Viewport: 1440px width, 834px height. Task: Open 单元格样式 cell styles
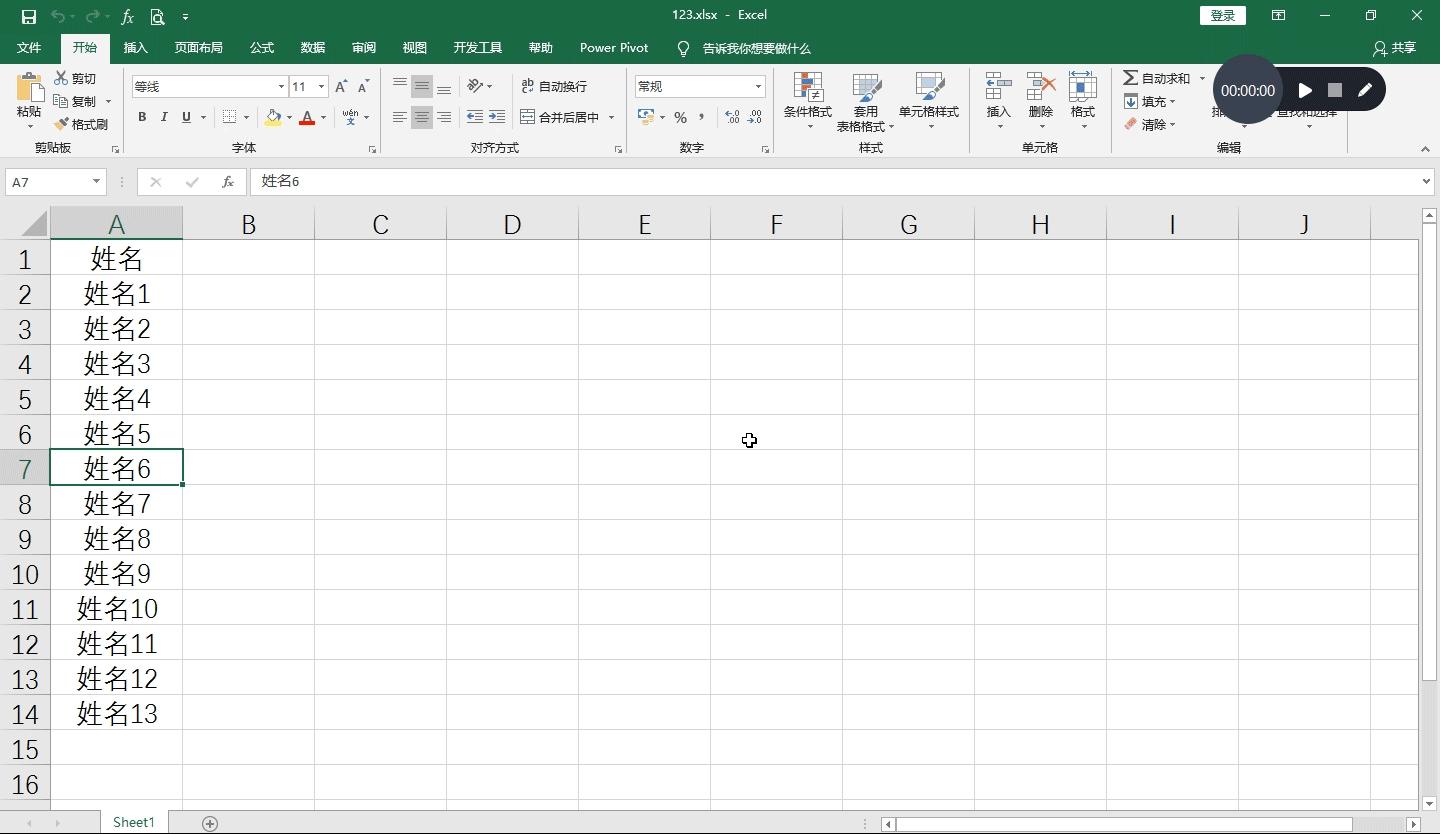click(929, 101)
